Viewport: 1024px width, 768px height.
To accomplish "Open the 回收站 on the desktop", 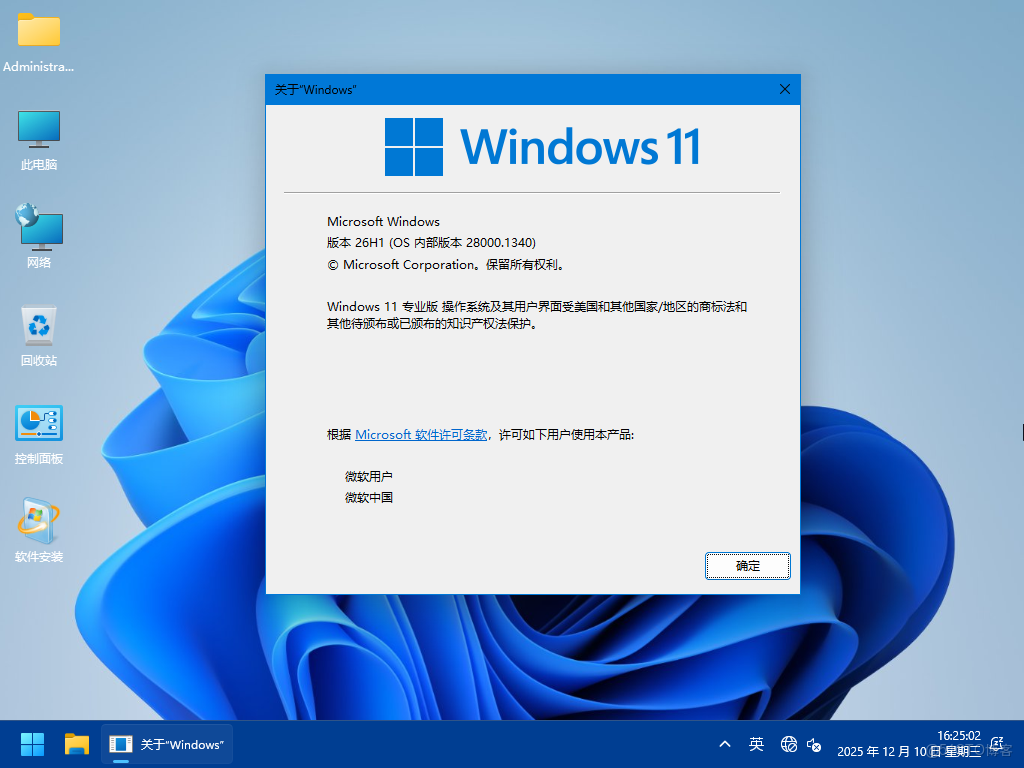I will (38, 325).
